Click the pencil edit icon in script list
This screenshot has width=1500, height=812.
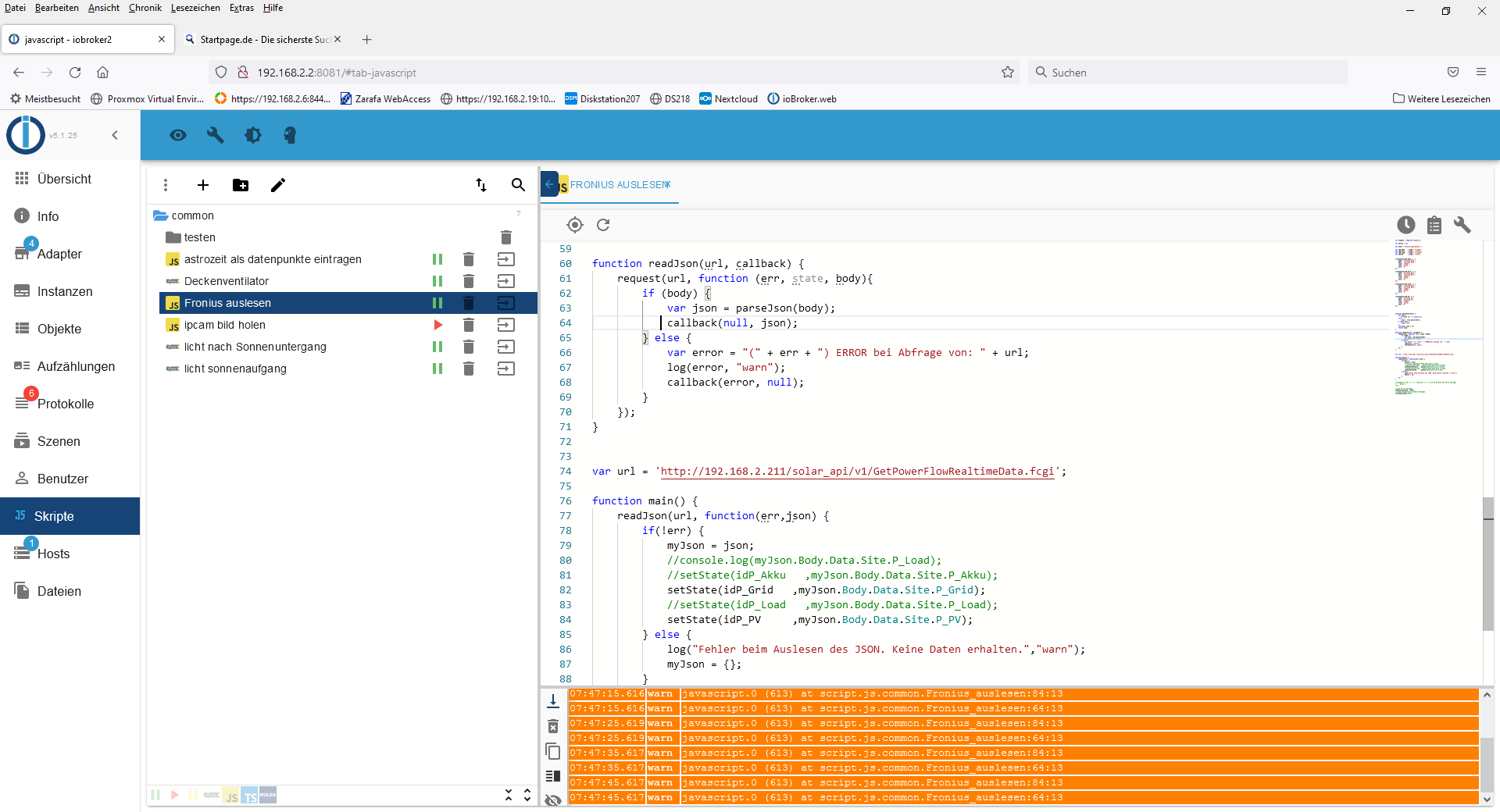[x=278, y=185]
